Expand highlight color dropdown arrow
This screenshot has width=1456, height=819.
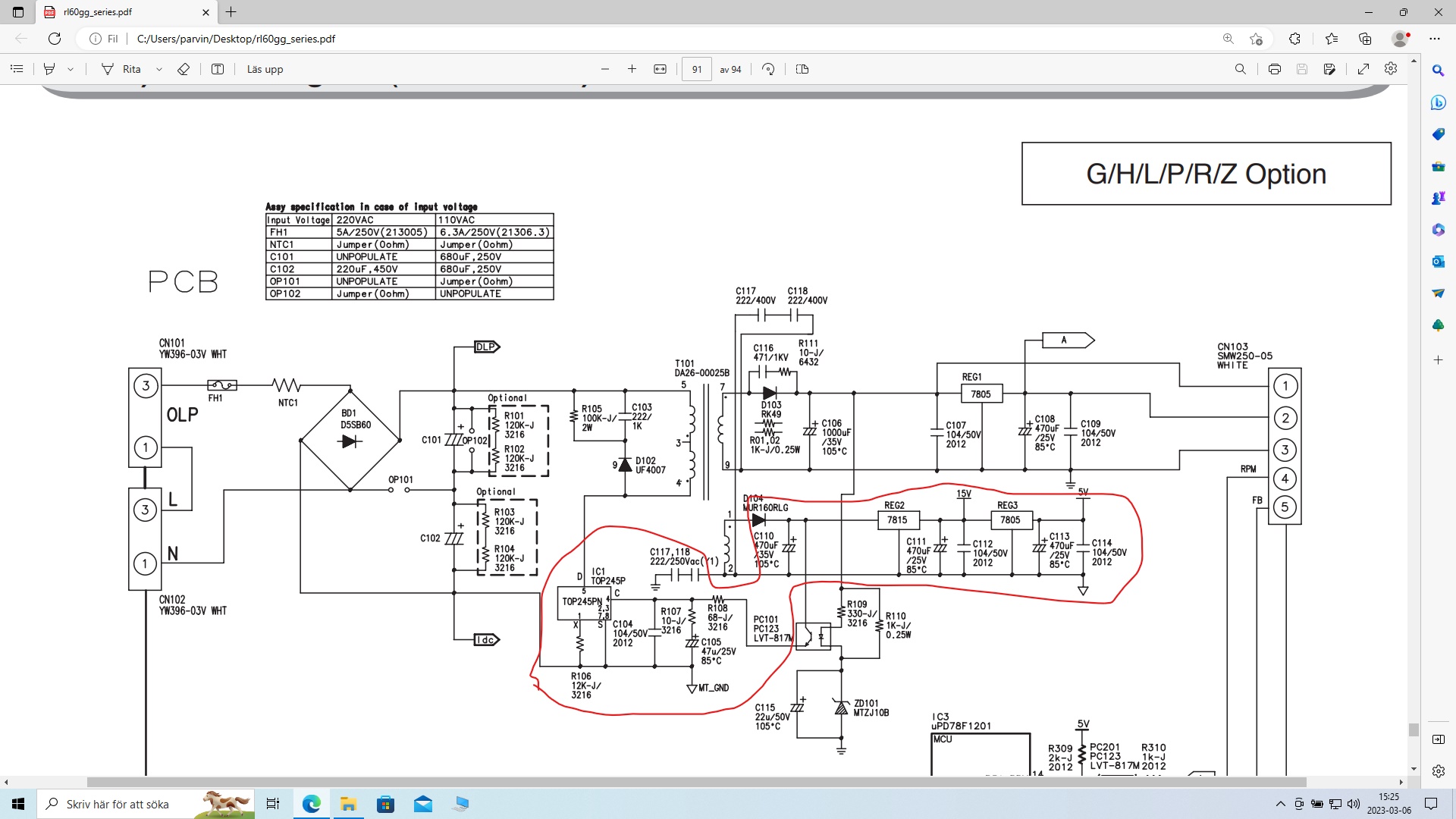(71, 69)
